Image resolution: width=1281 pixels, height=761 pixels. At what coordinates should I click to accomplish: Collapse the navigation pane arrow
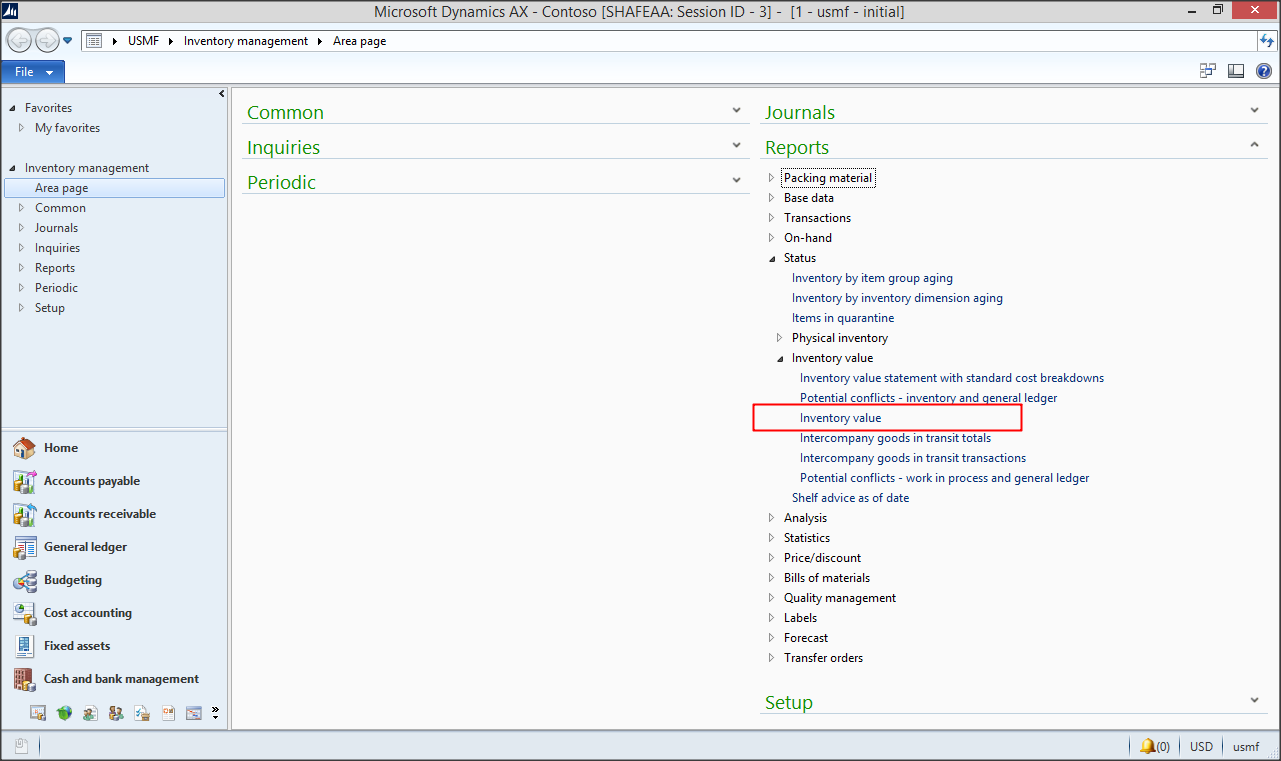[x=221, y=94]
